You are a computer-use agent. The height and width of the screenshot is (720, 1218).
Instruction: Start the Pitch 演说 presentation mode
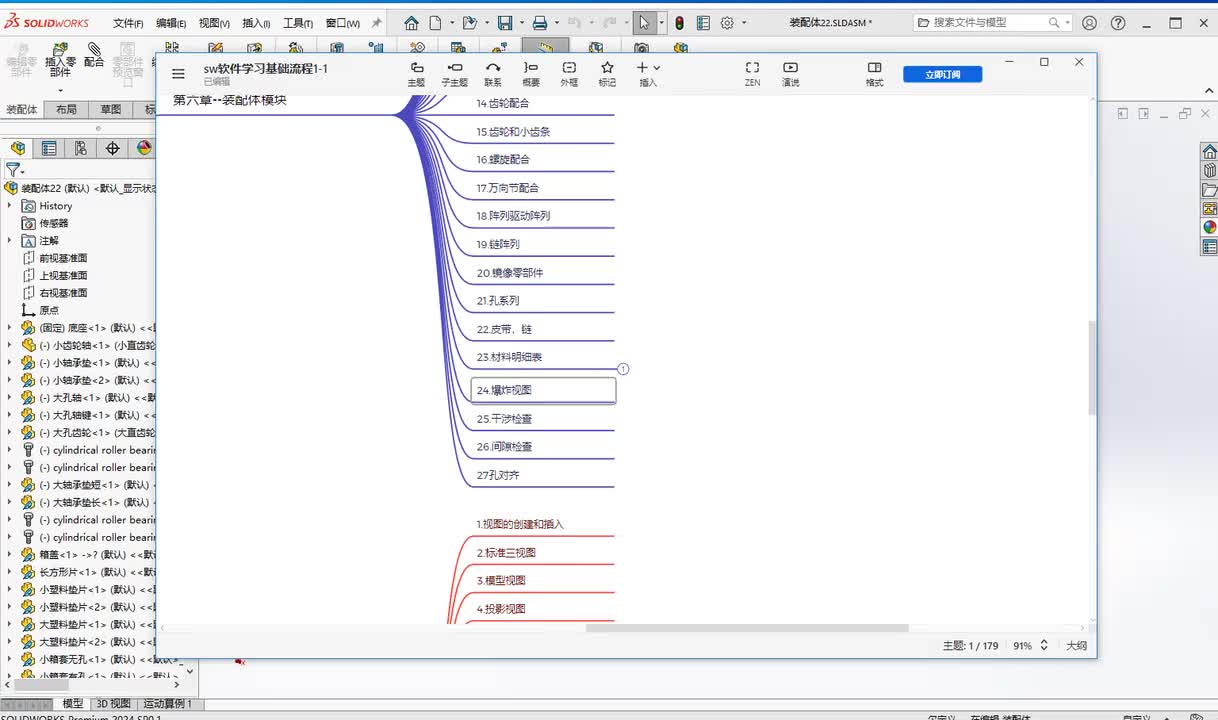click(791, 74)
